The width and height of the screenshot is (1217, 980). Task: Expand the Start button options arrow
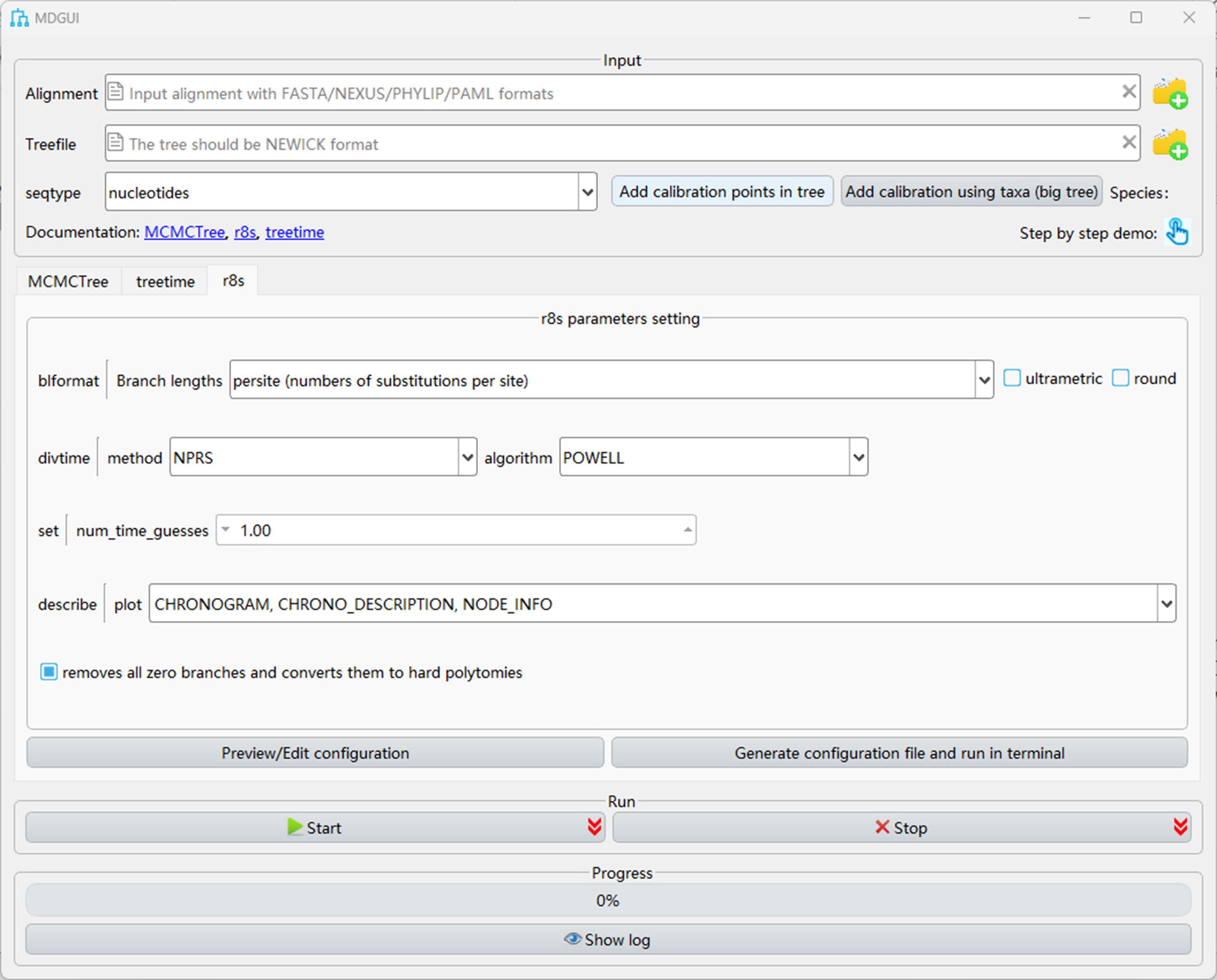click(594, 827)
